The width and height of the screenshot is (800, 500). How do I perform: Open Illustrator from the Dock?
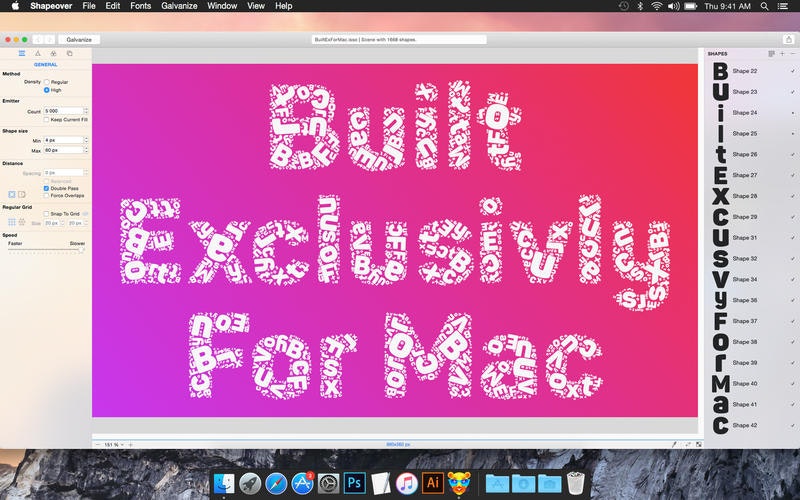pos(433,483)
